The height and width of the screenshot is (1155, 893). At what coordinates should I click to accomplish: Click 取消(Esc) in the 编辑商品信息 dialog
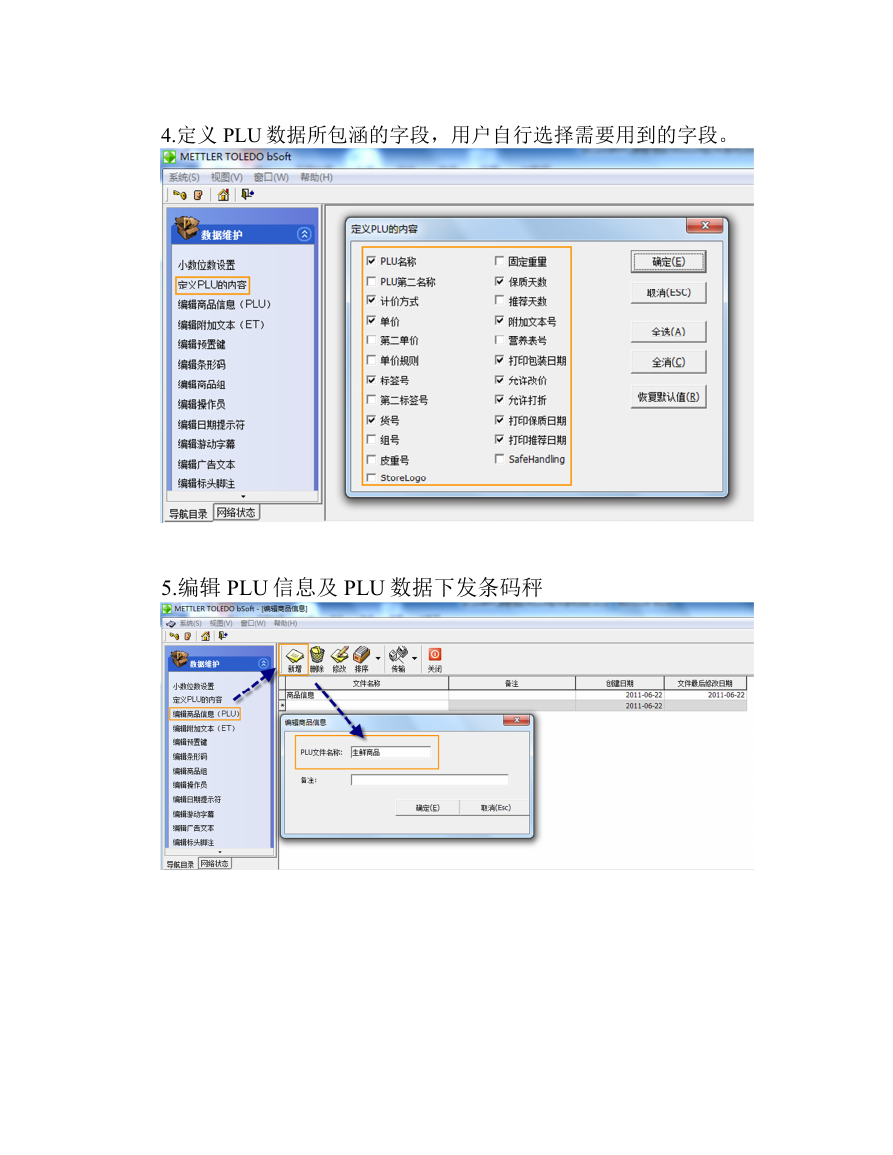[x=495, y=807]
